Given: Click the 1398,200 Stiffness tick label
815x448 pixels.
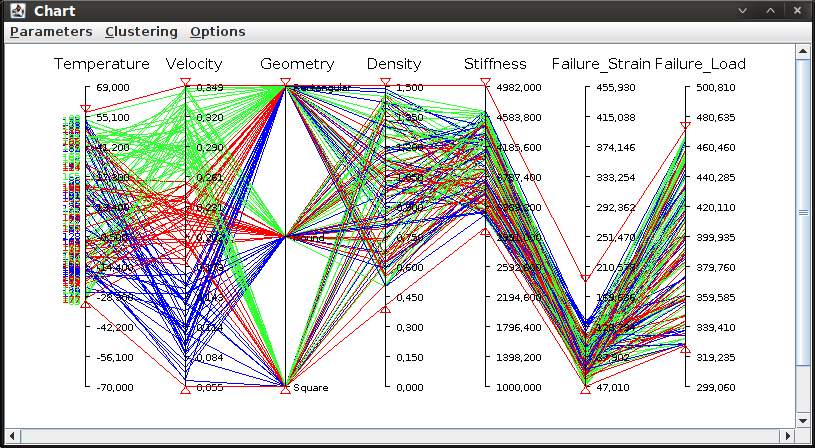Looking at the screenshot, I should click(x=519, y=358).
